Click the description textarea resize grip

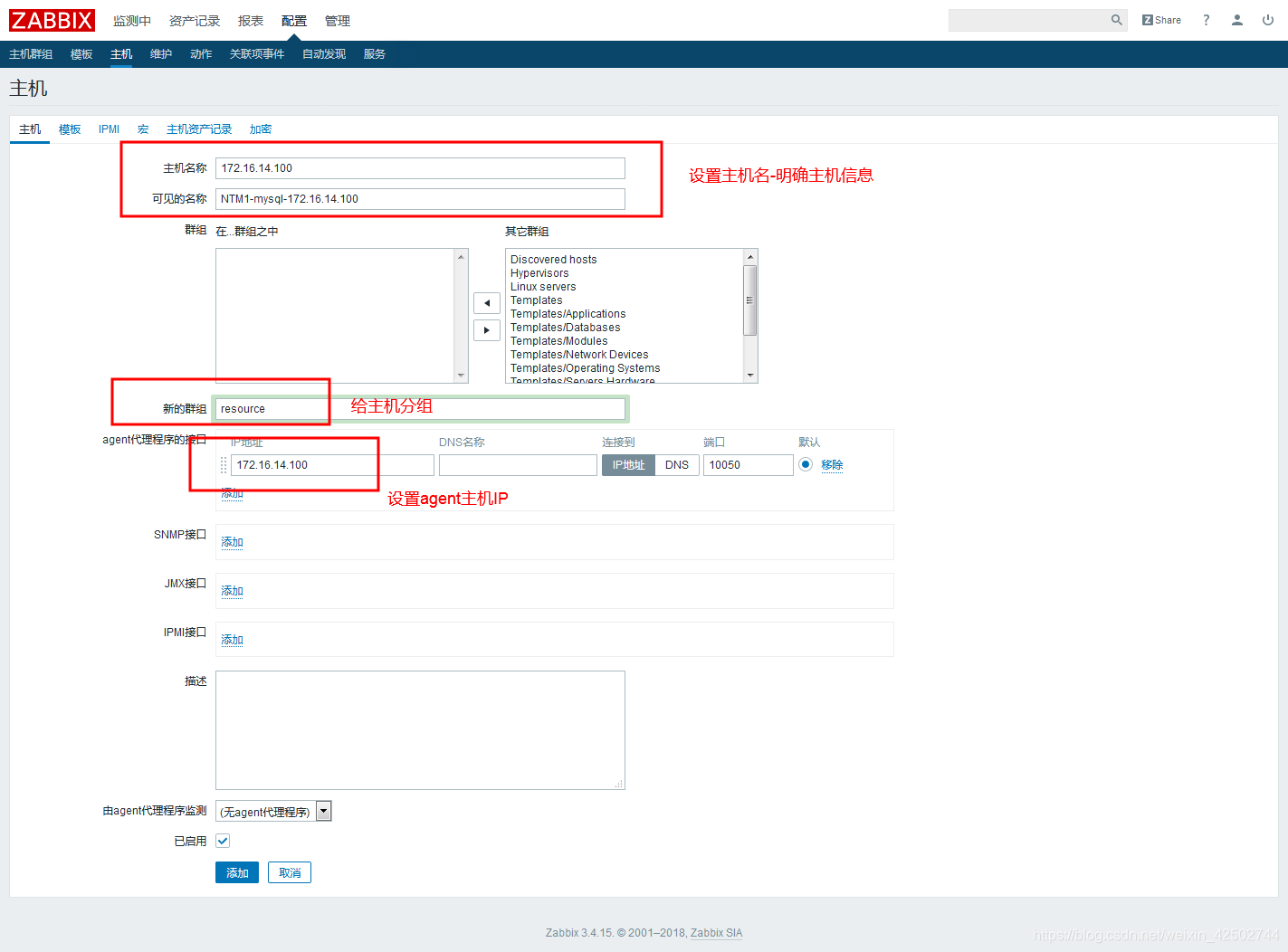619,784
